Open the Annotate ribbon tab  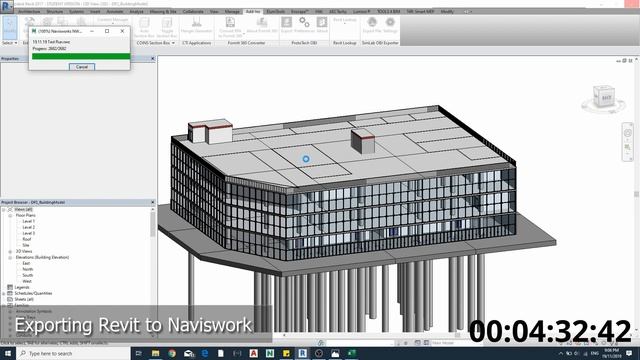[115, 12]
